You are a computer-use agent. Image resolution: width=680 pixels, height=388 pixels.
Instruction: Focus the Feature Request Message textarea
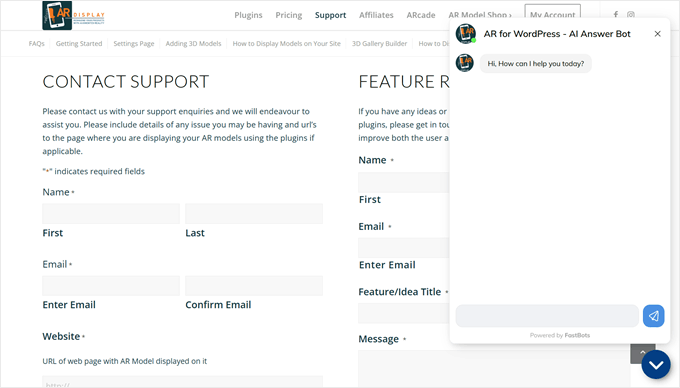[x=494, y=368]
